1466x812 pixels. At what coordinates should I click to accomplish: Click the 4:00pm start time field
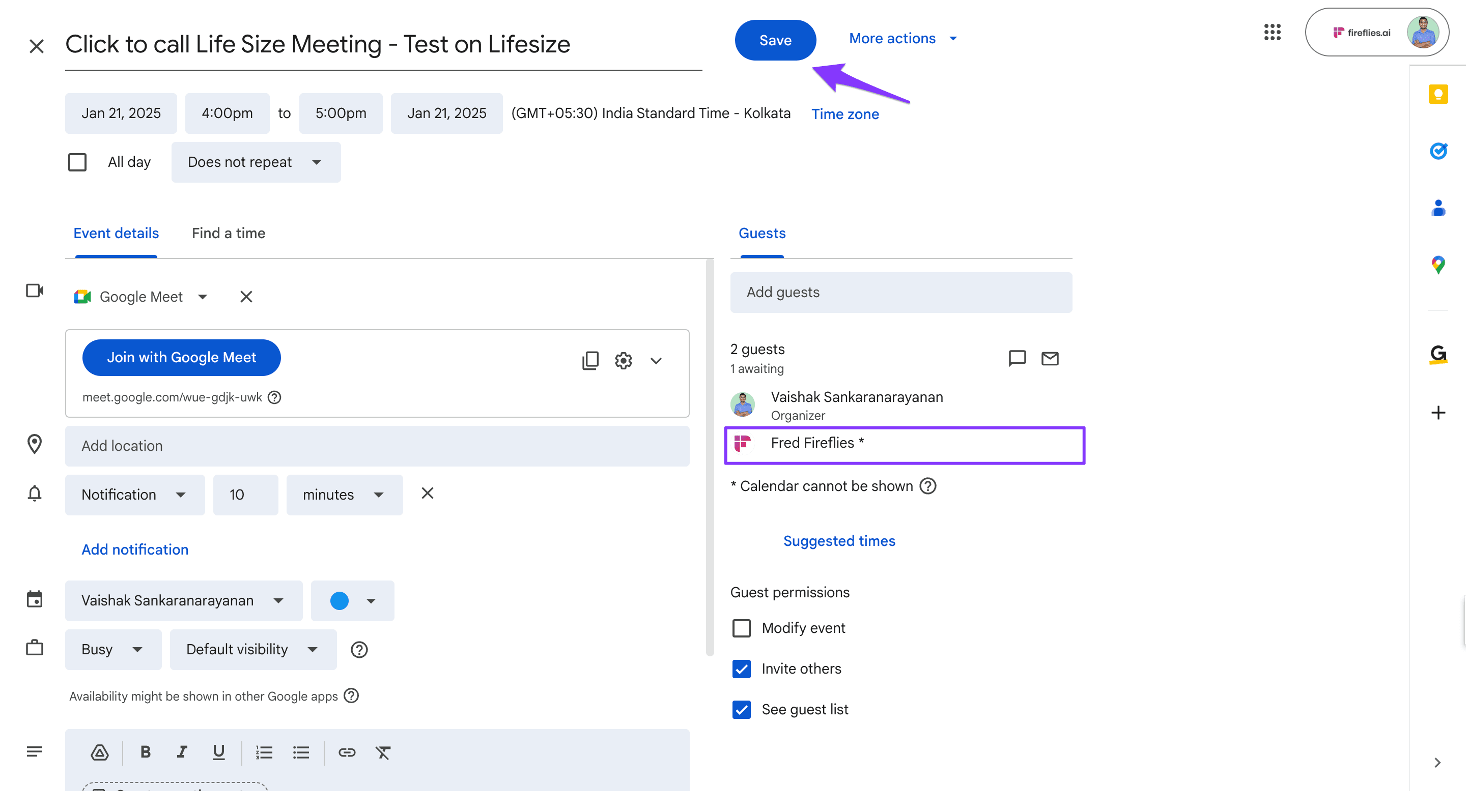(x=227, y=113)
